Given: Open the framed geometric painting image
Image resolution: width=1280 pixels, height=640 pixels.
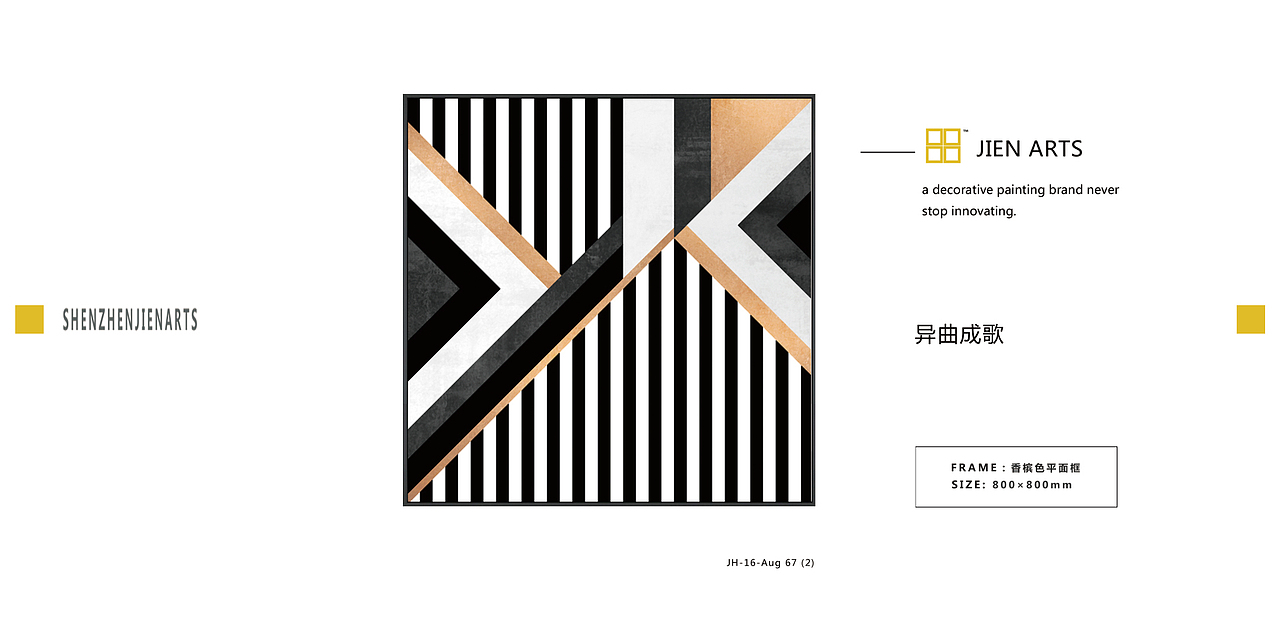Looking at the screenshot, I should [x=609, y=300].
